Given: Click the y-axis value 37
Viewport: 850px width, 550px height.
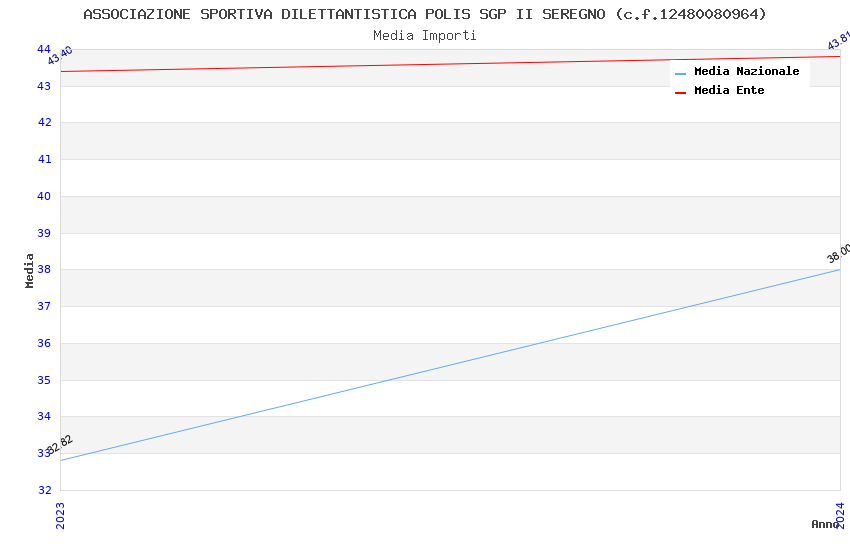Looking at the screenshot, I should (x=44, y=306).
